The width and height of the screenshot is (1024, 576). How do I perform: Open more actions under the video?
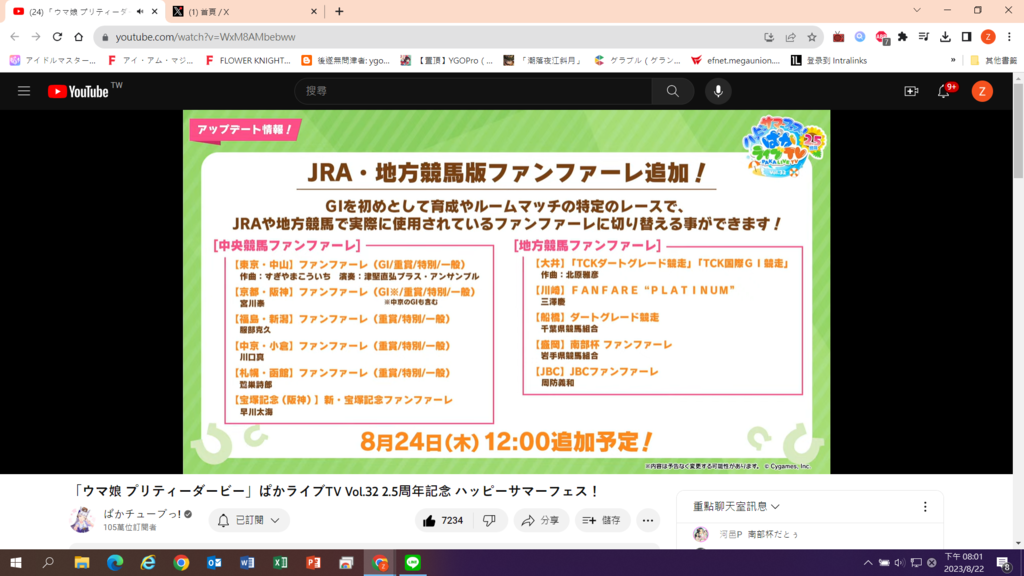click(x=648, y=520)
